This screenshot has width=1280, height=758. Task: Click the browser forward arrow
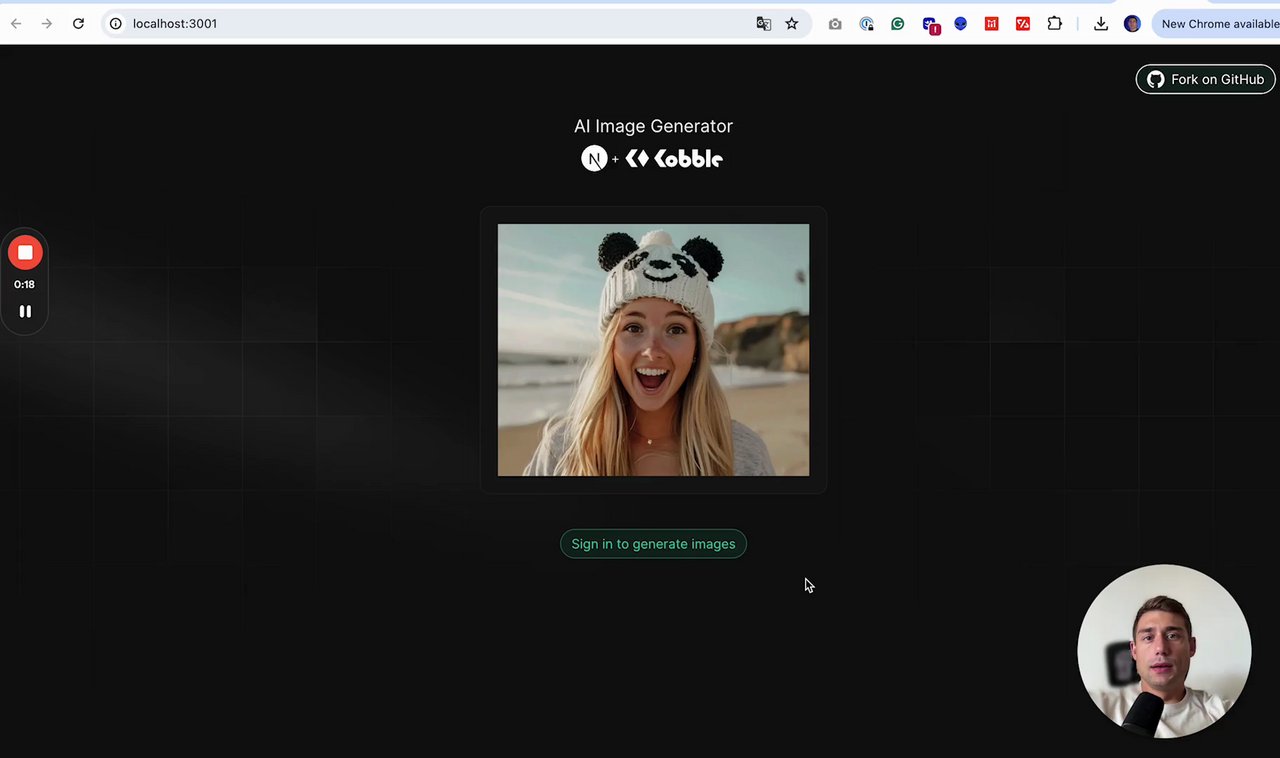pos(46,24)
